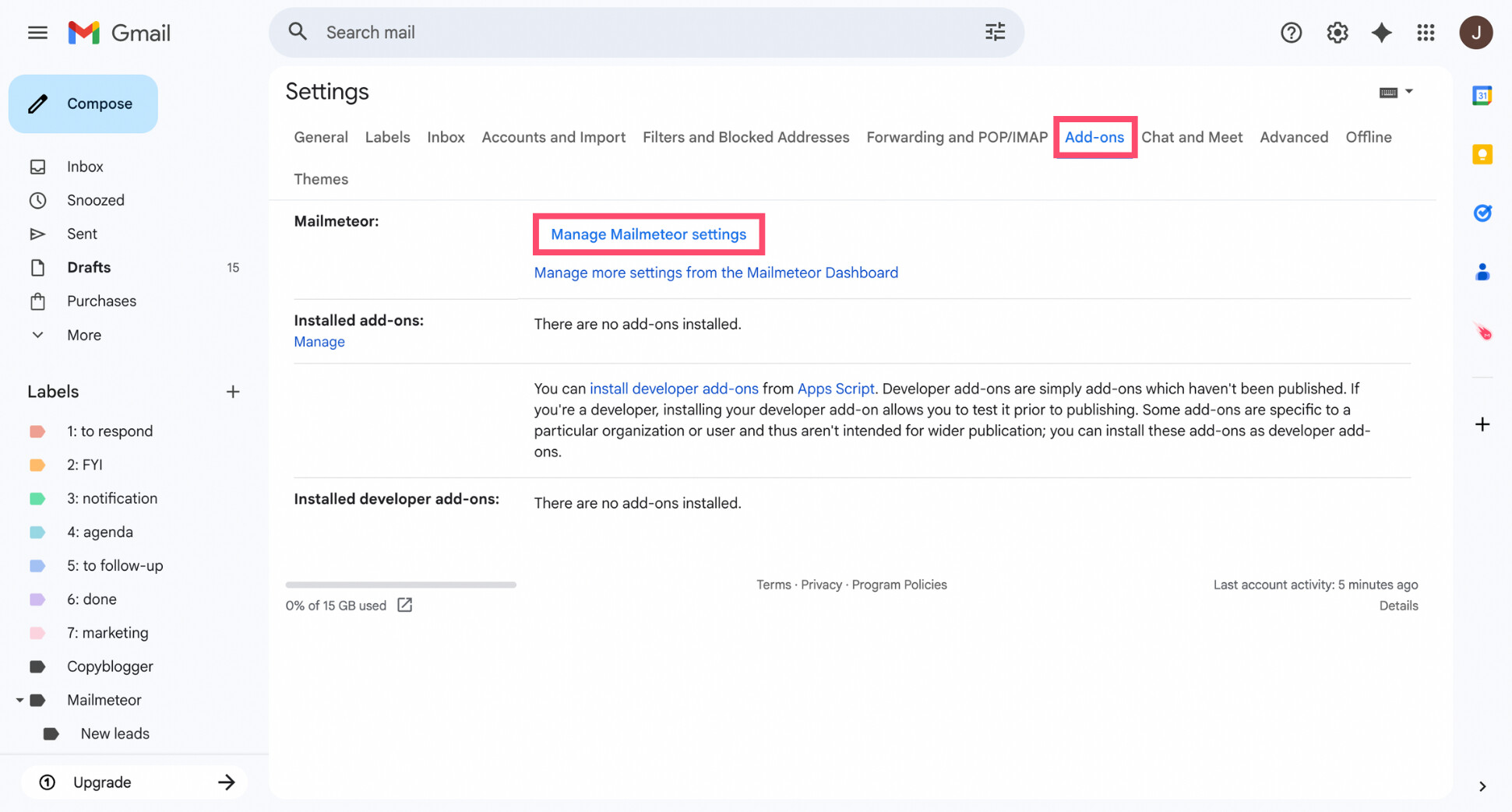Select the New leads label
Image resolution: width=1512 pixels, height=812 pixels.
[x=115, y=733]
